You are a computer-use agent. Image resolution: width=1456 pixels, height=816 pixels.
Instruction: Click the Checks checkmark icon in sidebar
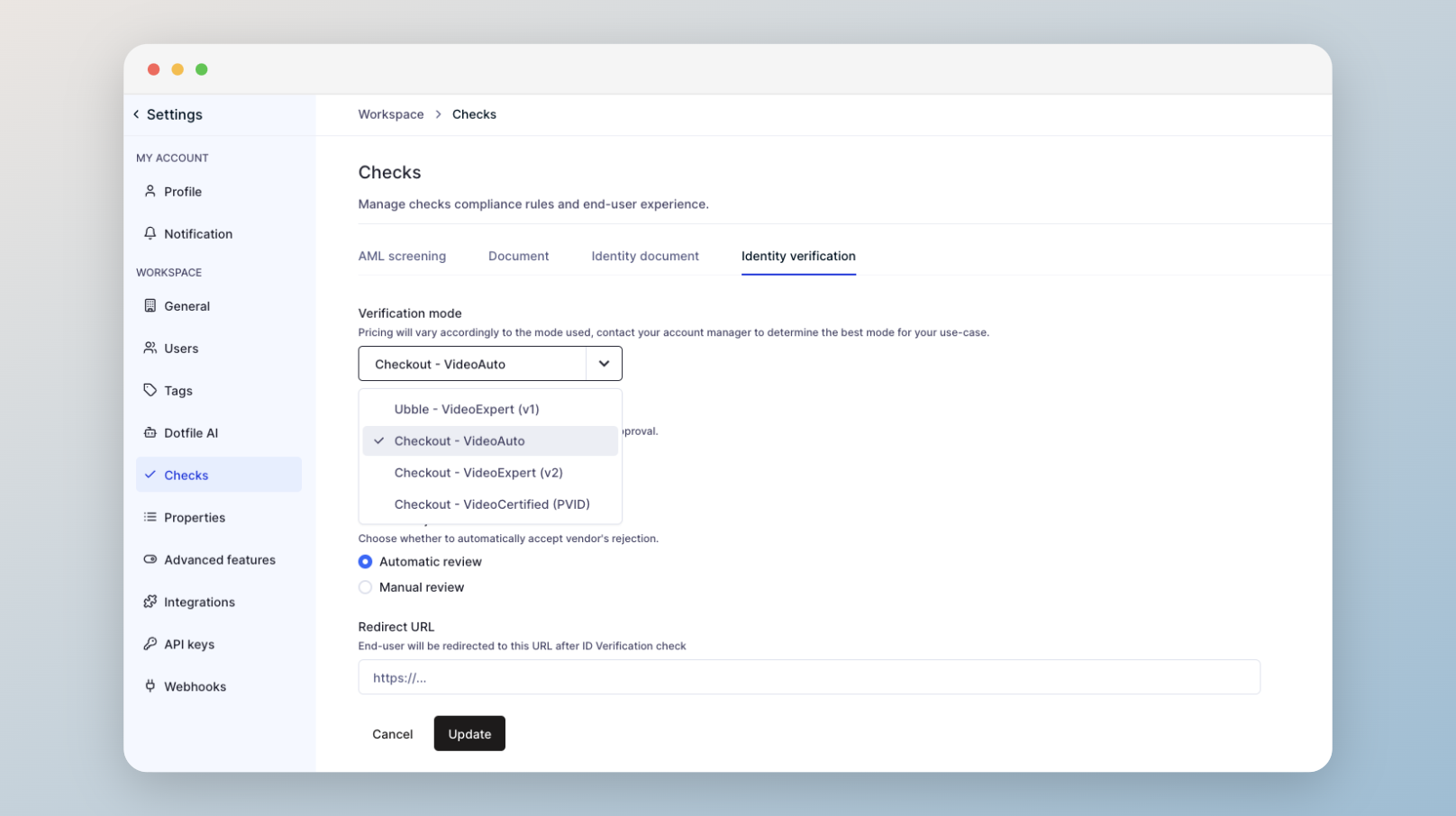(150, 475)
